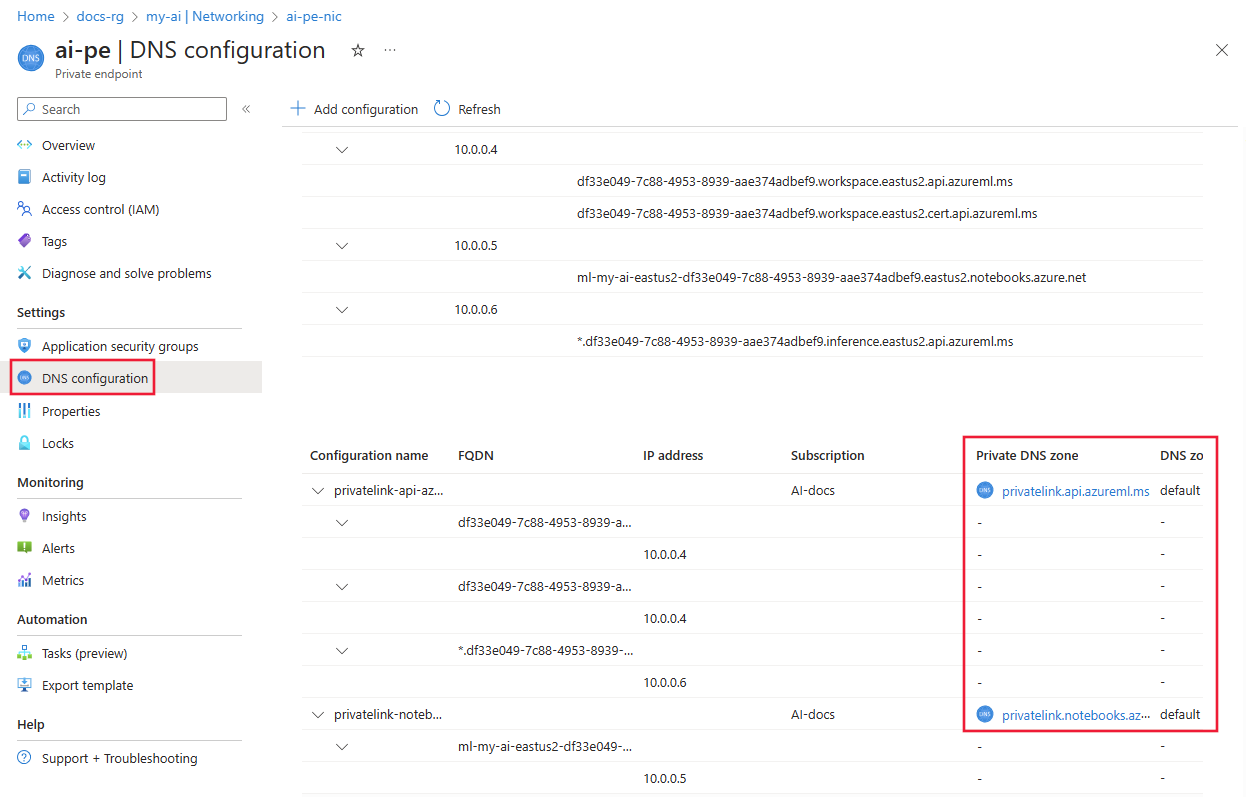Click the Support + Troubleshooting icon
The image size is (1246, 798).
coord(25,758)
